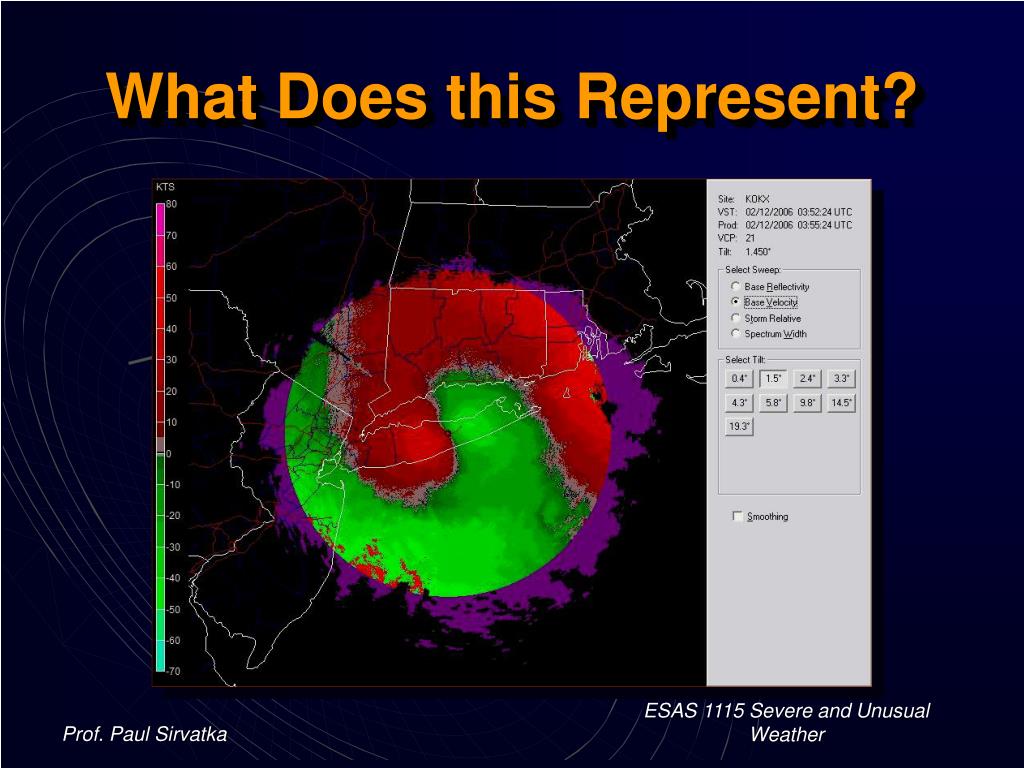Choose the 4.3° tilt button
Image resolution: width=1024 pixels, height=768 pixels.
739,403
